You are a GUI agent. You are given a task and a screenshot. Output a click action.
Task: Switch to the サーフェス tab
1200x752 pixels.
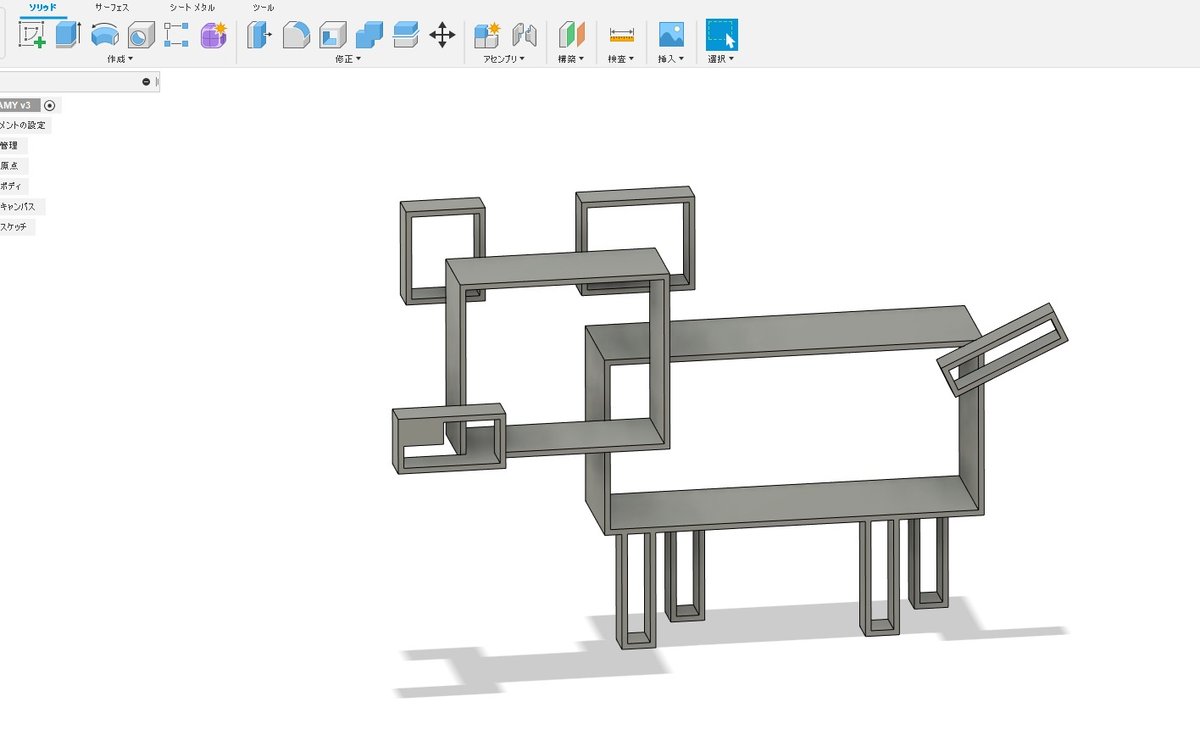click(x=112, y=7)
